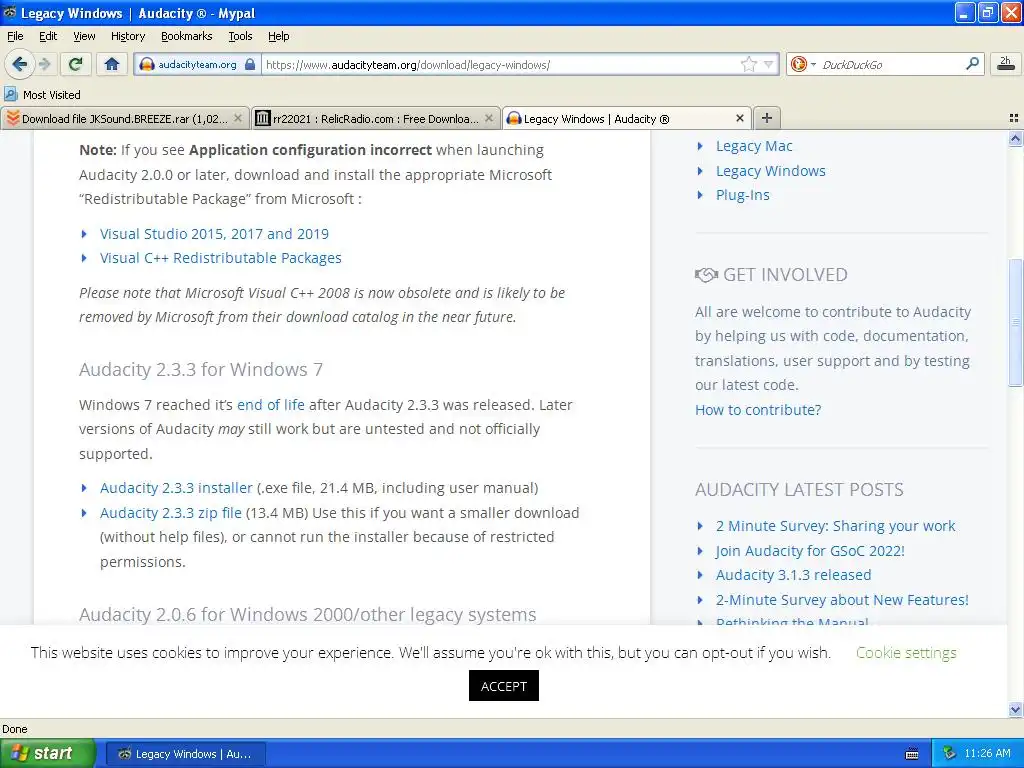Screen dimensions: 1024x768
Task: Open the Most Visited bookmarks folder
Action: (42, 95)
